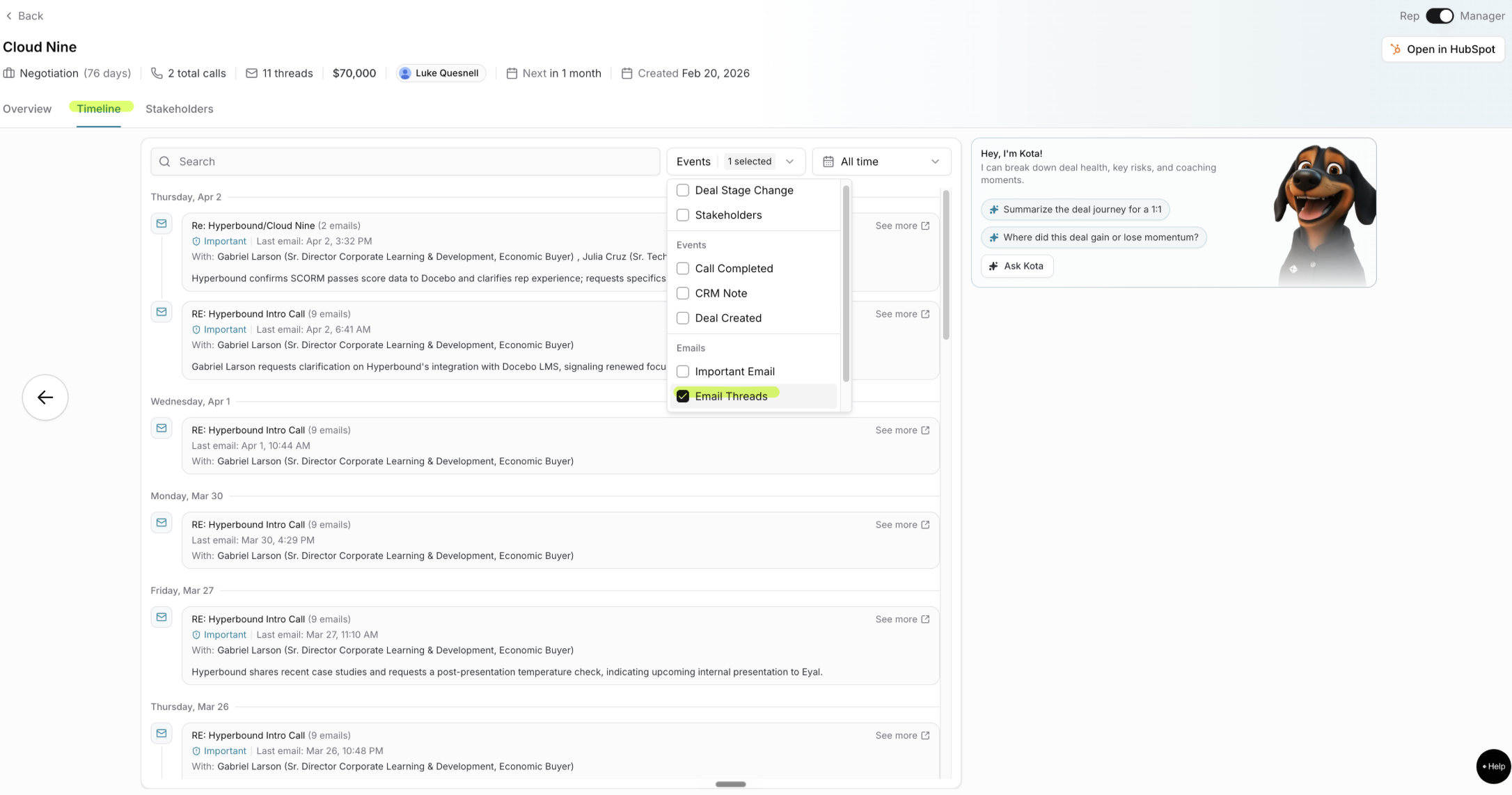1512x795 pixels.
Task: Click the Back chevron icon
Action: (x=9, y=16)
